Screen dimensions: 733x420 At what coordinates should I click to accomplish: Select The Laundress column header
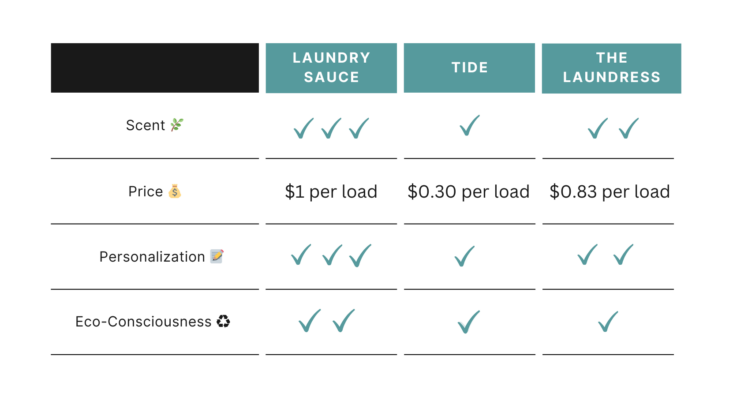pyautogui.click(x=611, y=68)
